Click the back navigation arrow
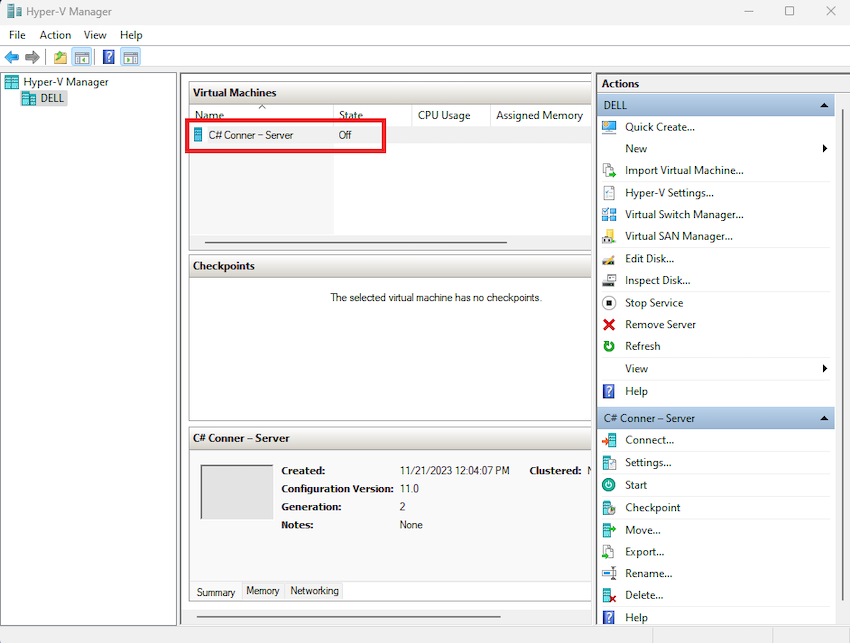Screen dimensions: 850x643 [x=12, y=57]
